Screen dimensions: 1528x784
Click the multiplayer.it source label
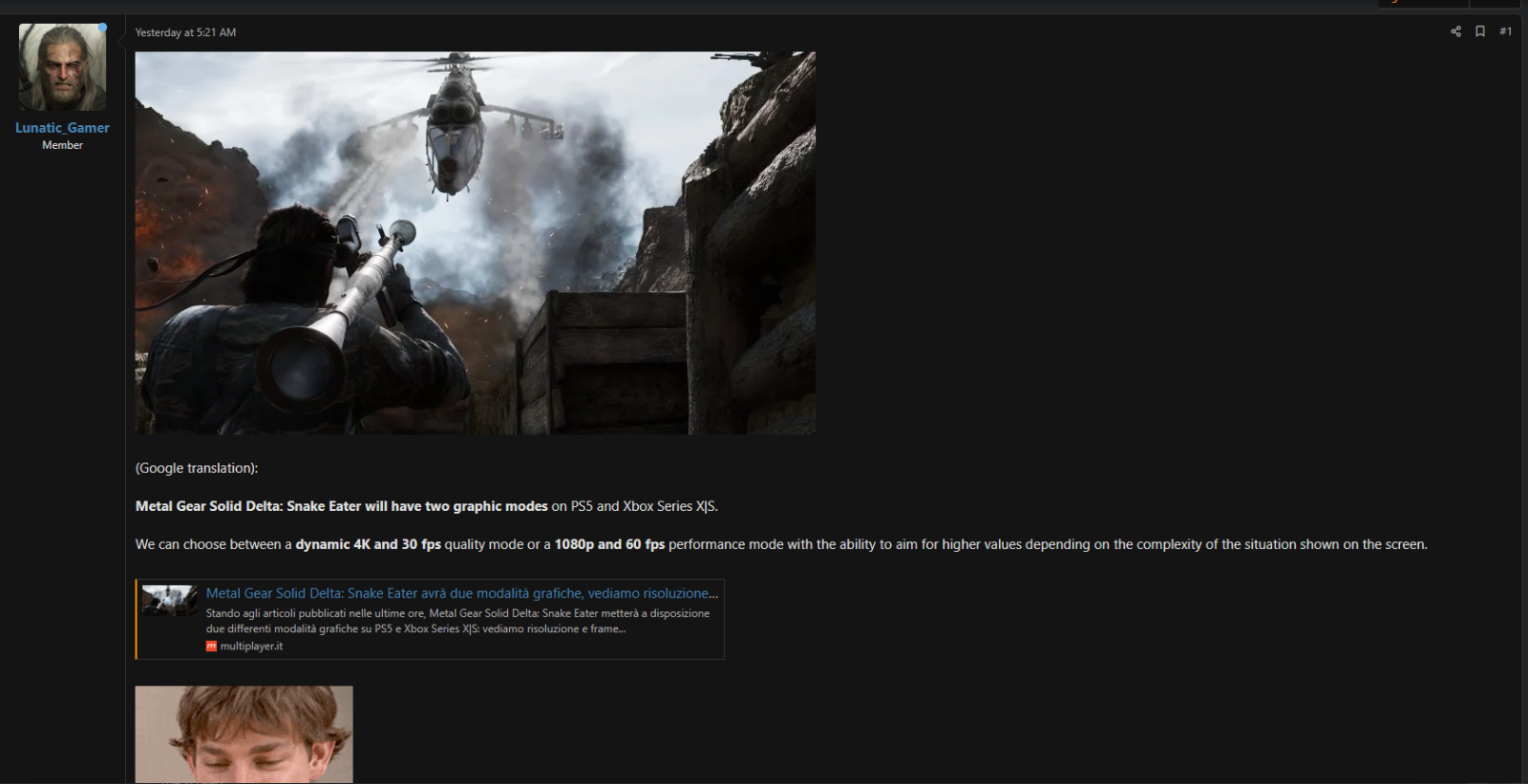coord(251,646)
